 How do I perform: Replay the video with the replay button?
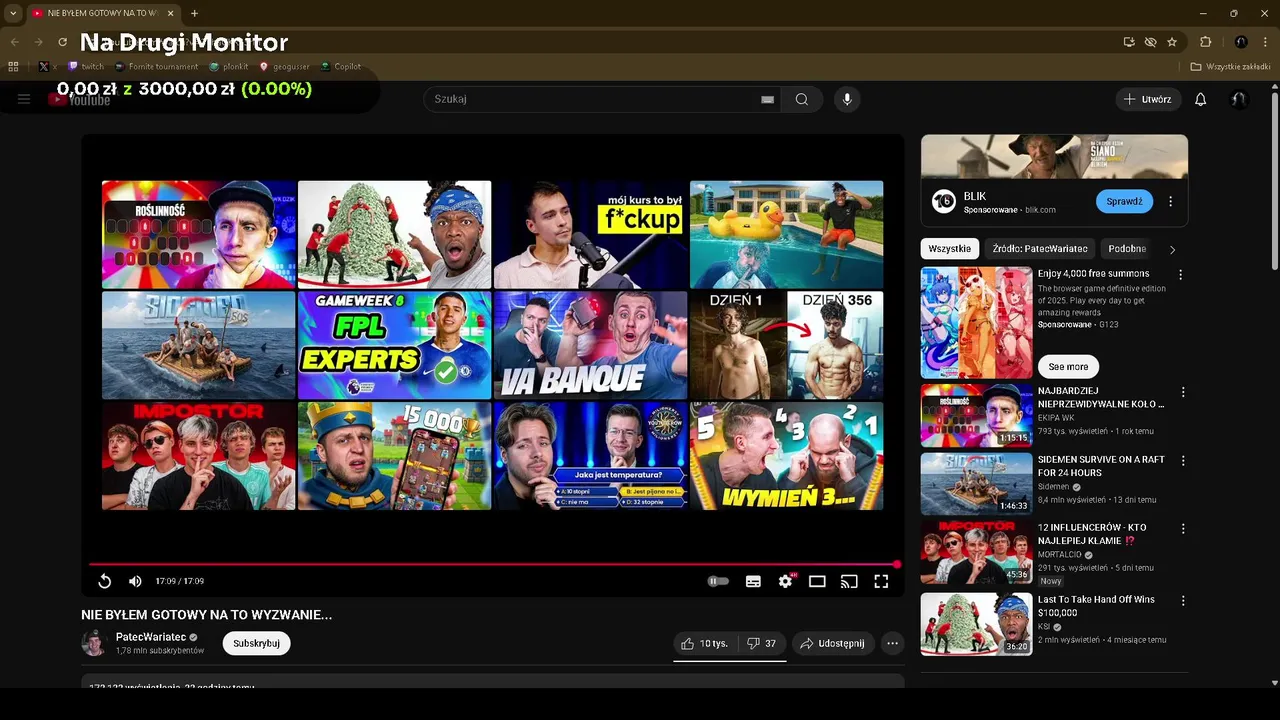pyautogui.click(x=104, y=581)
